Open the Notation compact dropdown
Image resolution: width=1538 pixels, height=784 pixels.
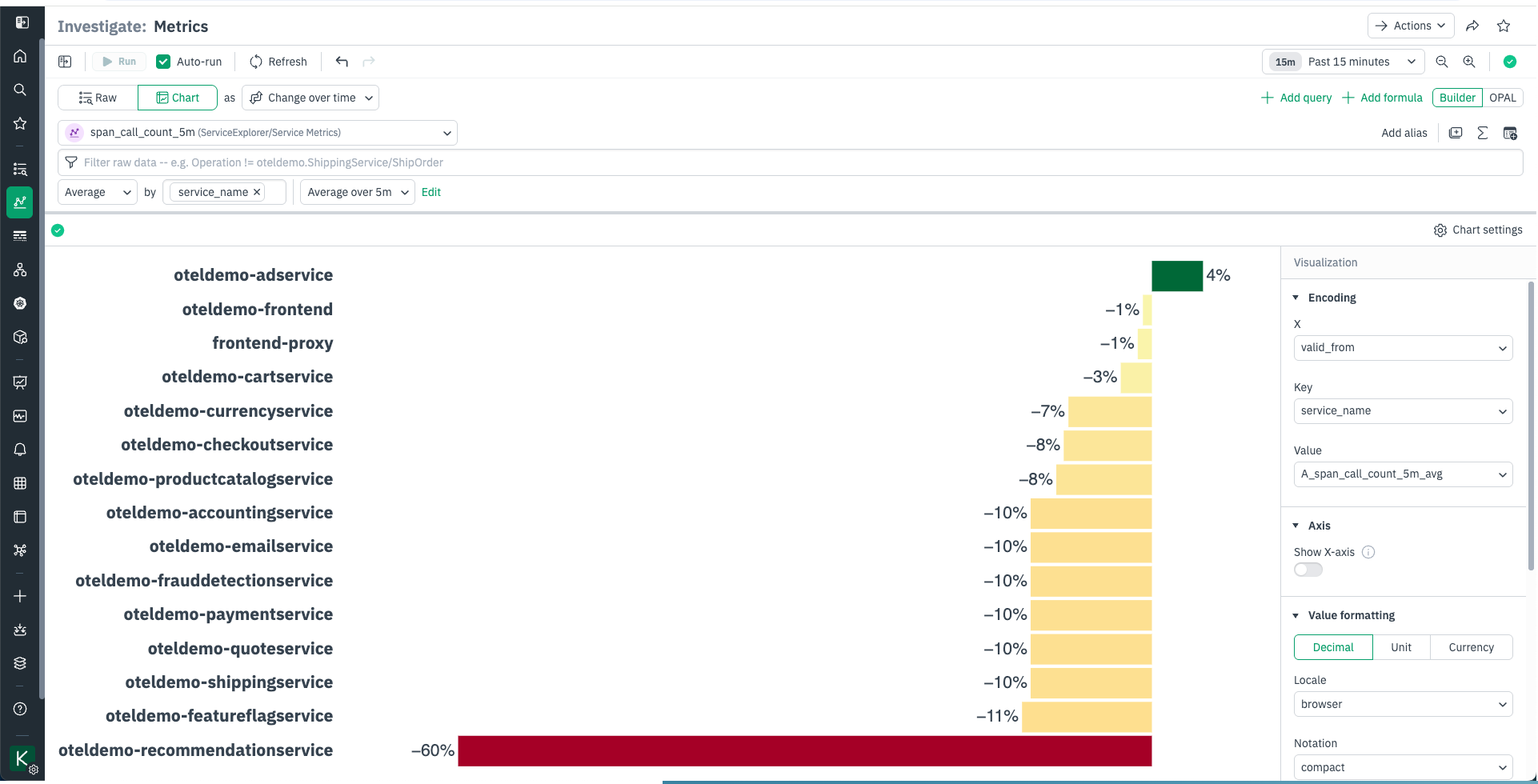(x=1403, y=767)
